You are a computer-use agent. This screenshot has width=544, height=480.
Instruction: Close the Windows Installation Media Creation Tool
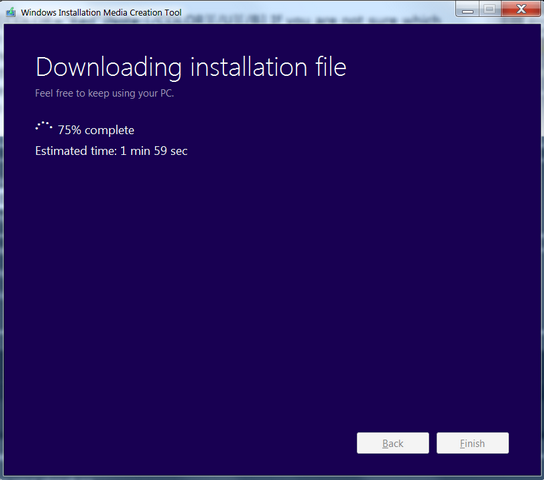pyautogui.click(x=521, y=9)
